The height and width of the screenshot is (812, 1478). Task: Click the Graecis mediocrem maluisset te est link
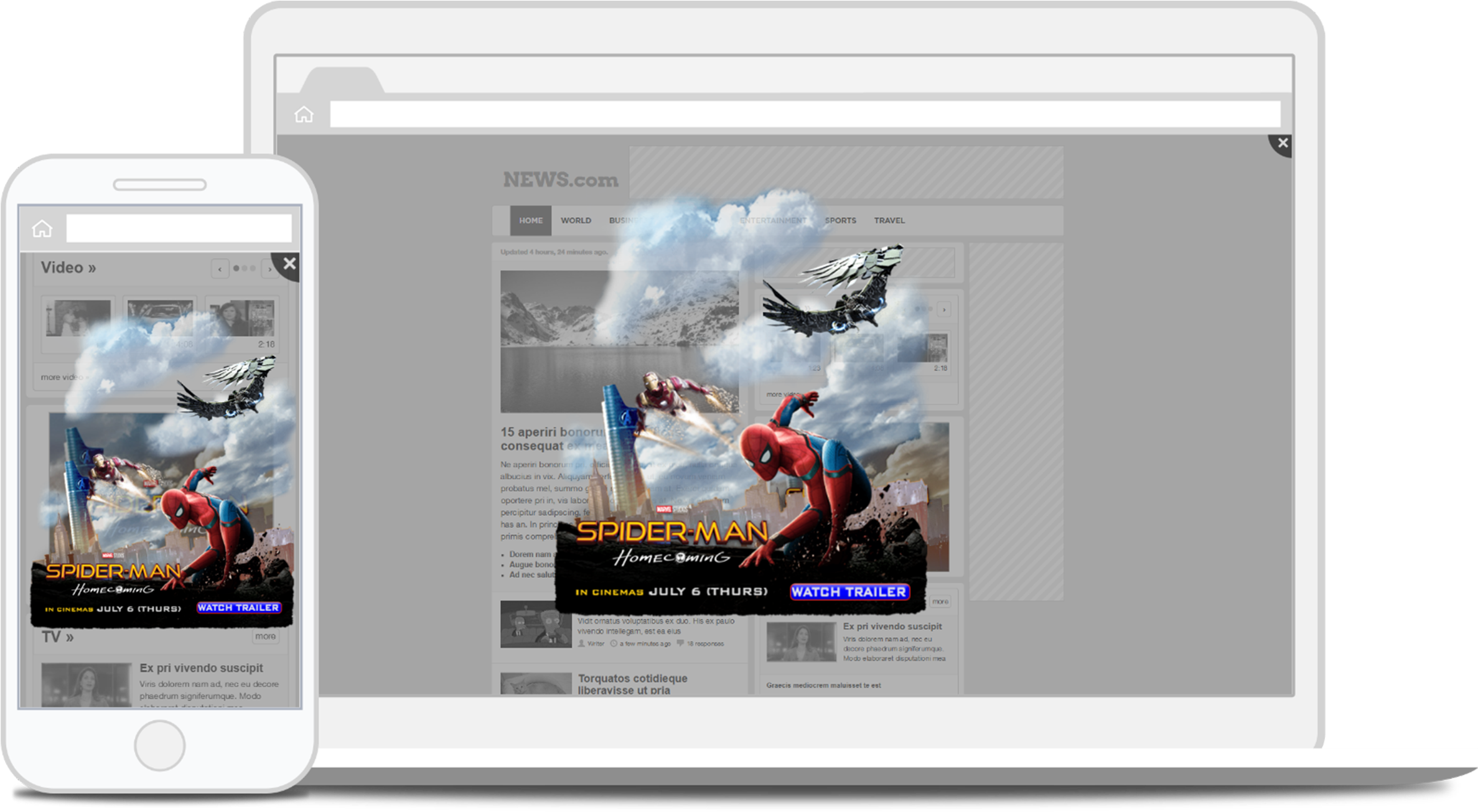pos(823,685)
